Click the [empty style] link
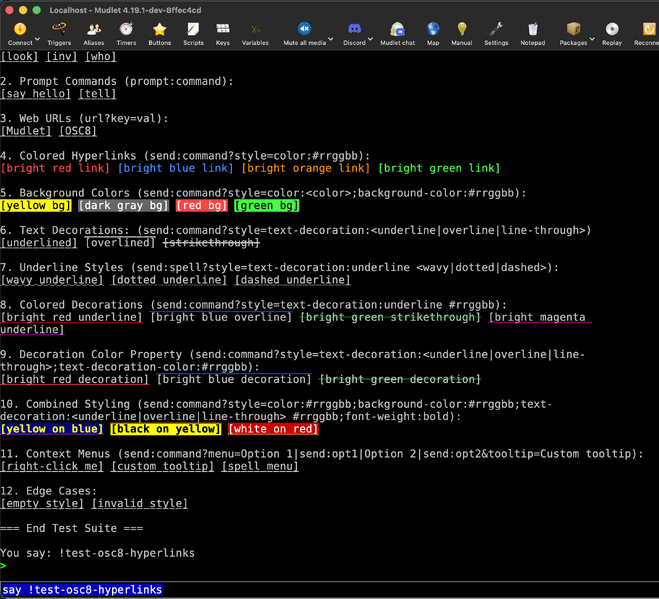Image resolution: width=659 pixels, height=599 pixels. 42,503
